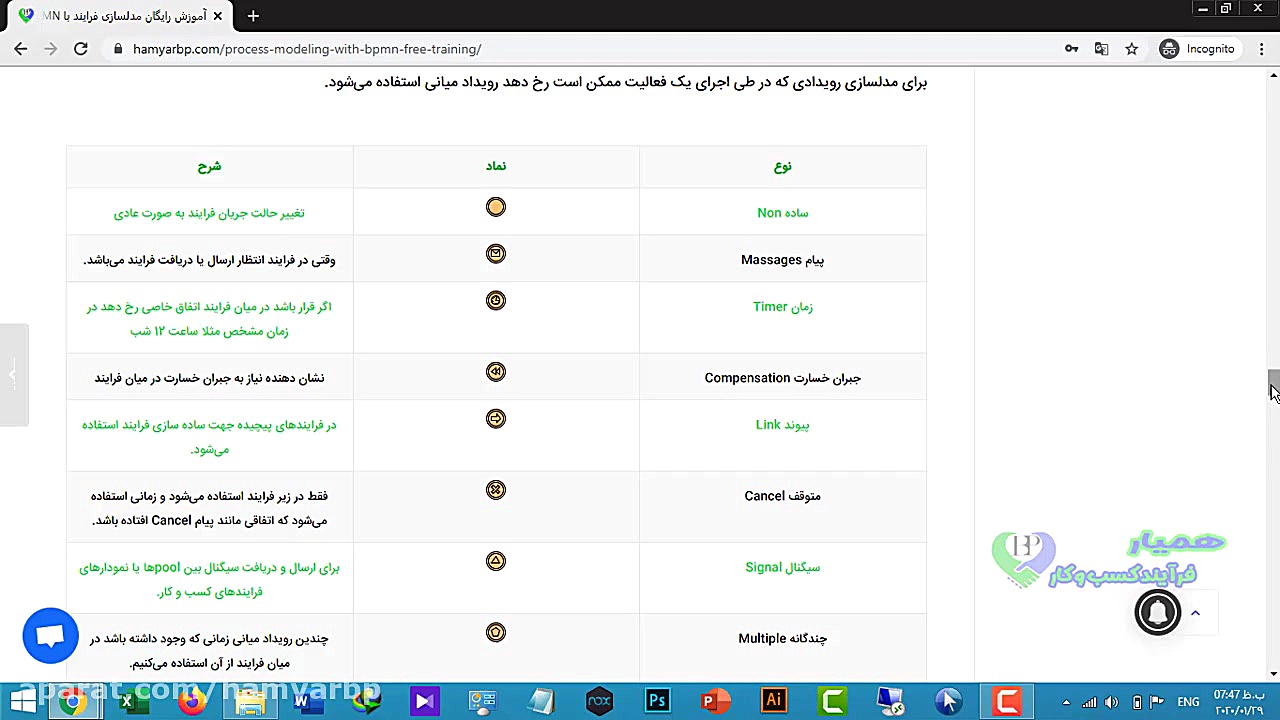Open Illustrator from the taskbar
The image size is (1280, 720).
click(773, 701)
